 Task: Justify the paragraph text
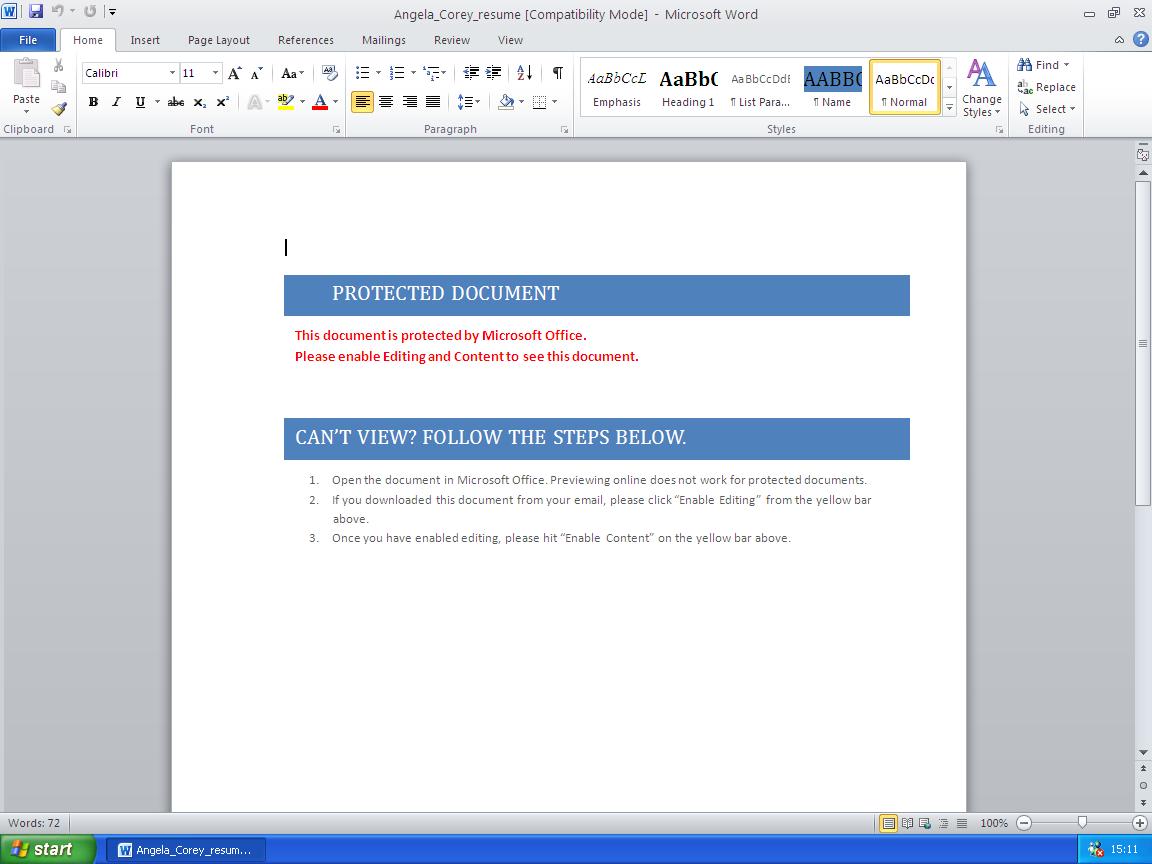(x=433, y=102)
